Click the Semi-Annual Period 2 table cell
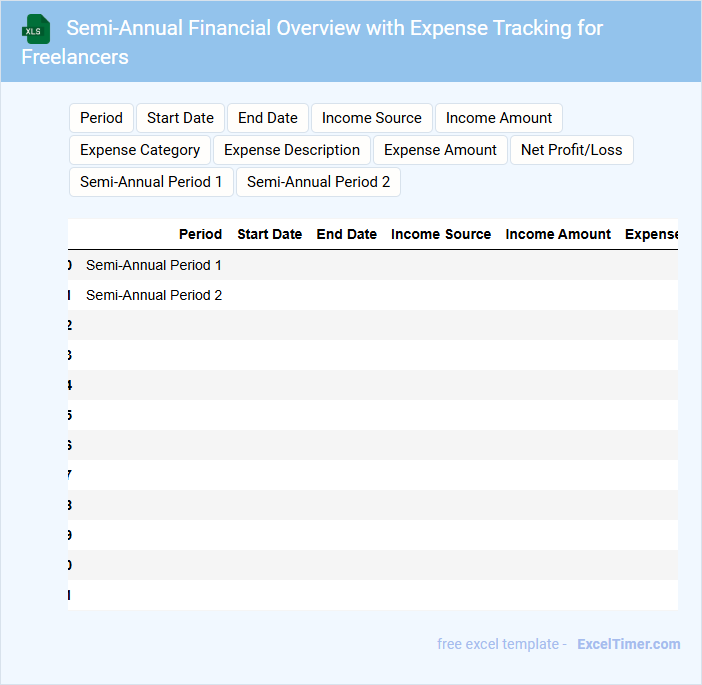 [154, 295]
